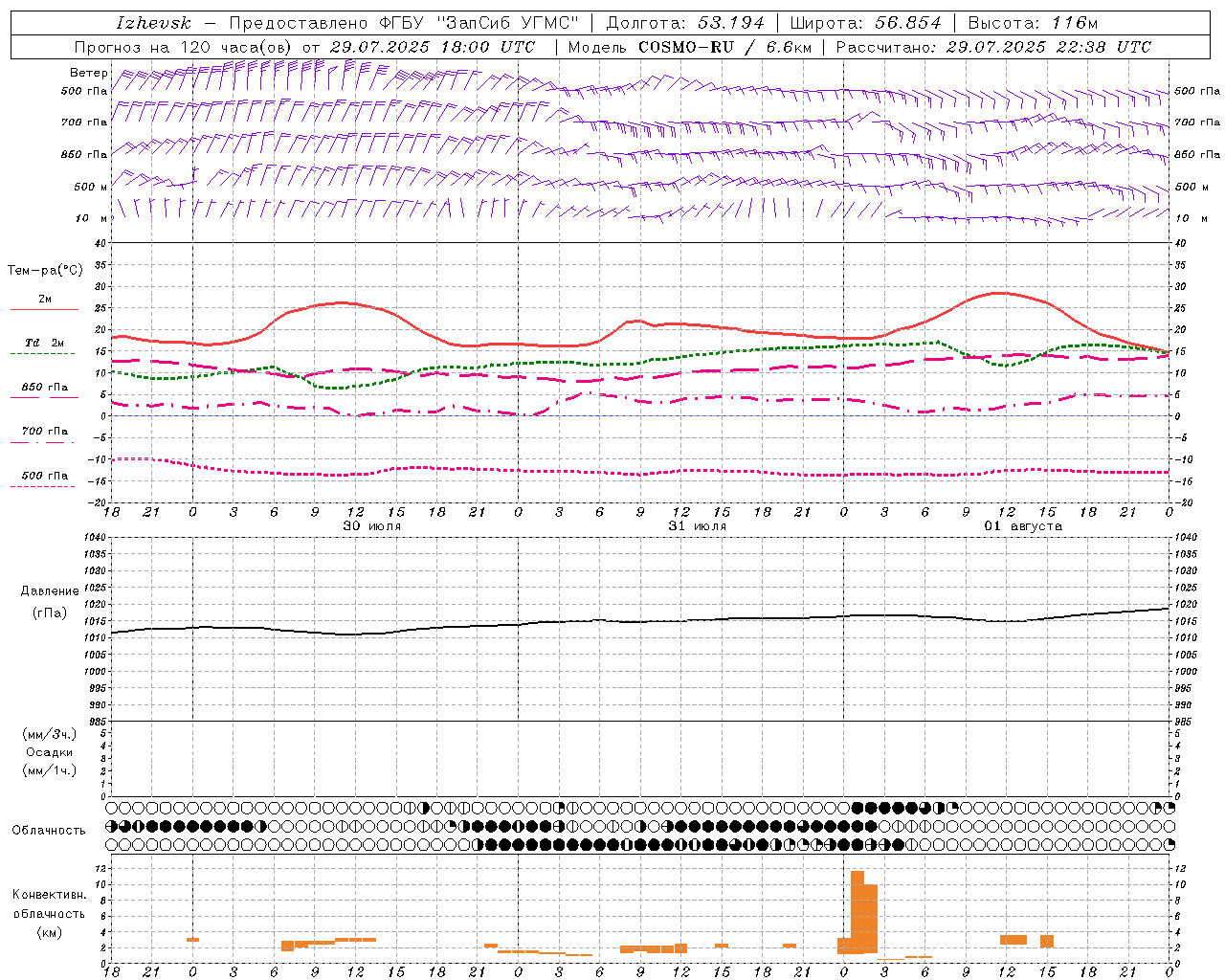The height and width of the screenshot is (980, 1225).
Task: Select the text Предоставлено ФГБУ "ЗапСиб УГМС"
Action: click(405, 23)
